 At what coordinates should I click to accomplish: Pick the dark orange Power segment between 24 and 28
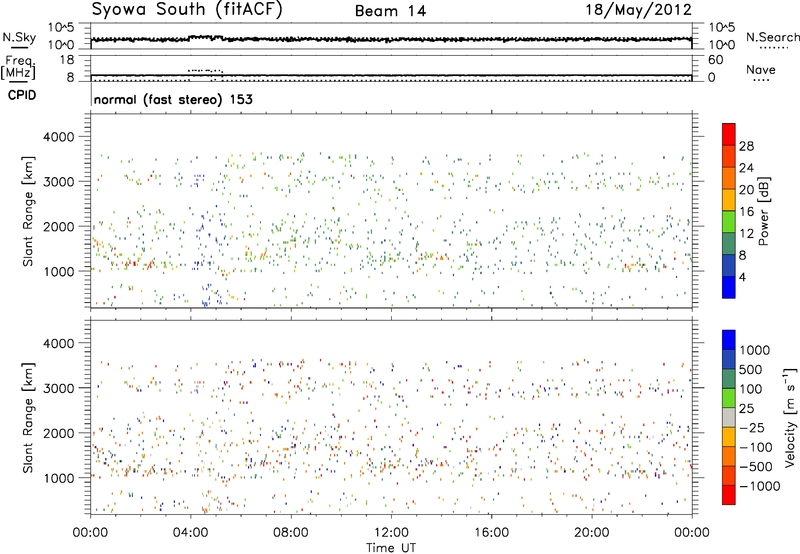(729, 156)
